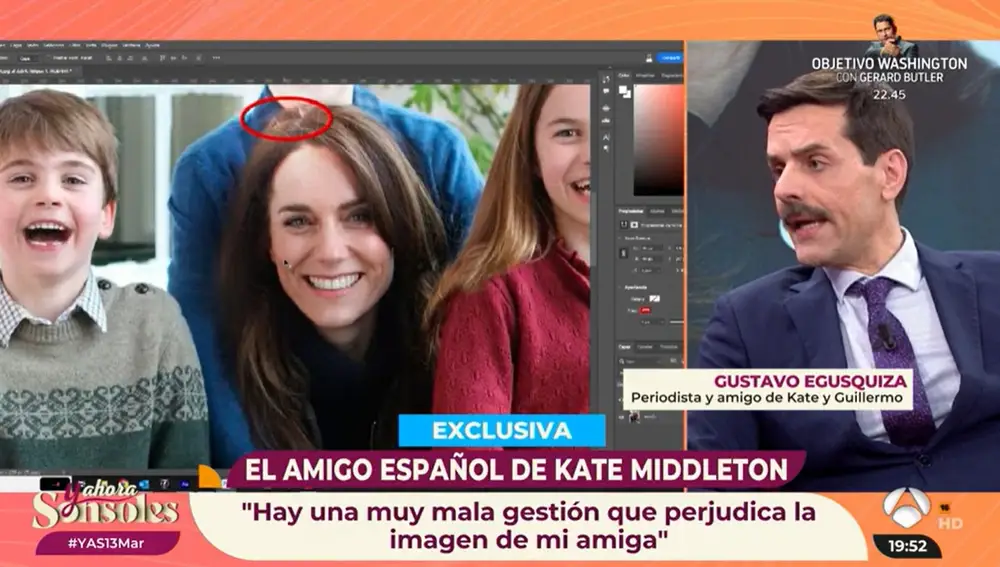The width and height of the screenshot is (1000, 567).
Task: Click the paragraph panel dock icon below 'A'
Action: pyautogui.click(x=606, y=149)
